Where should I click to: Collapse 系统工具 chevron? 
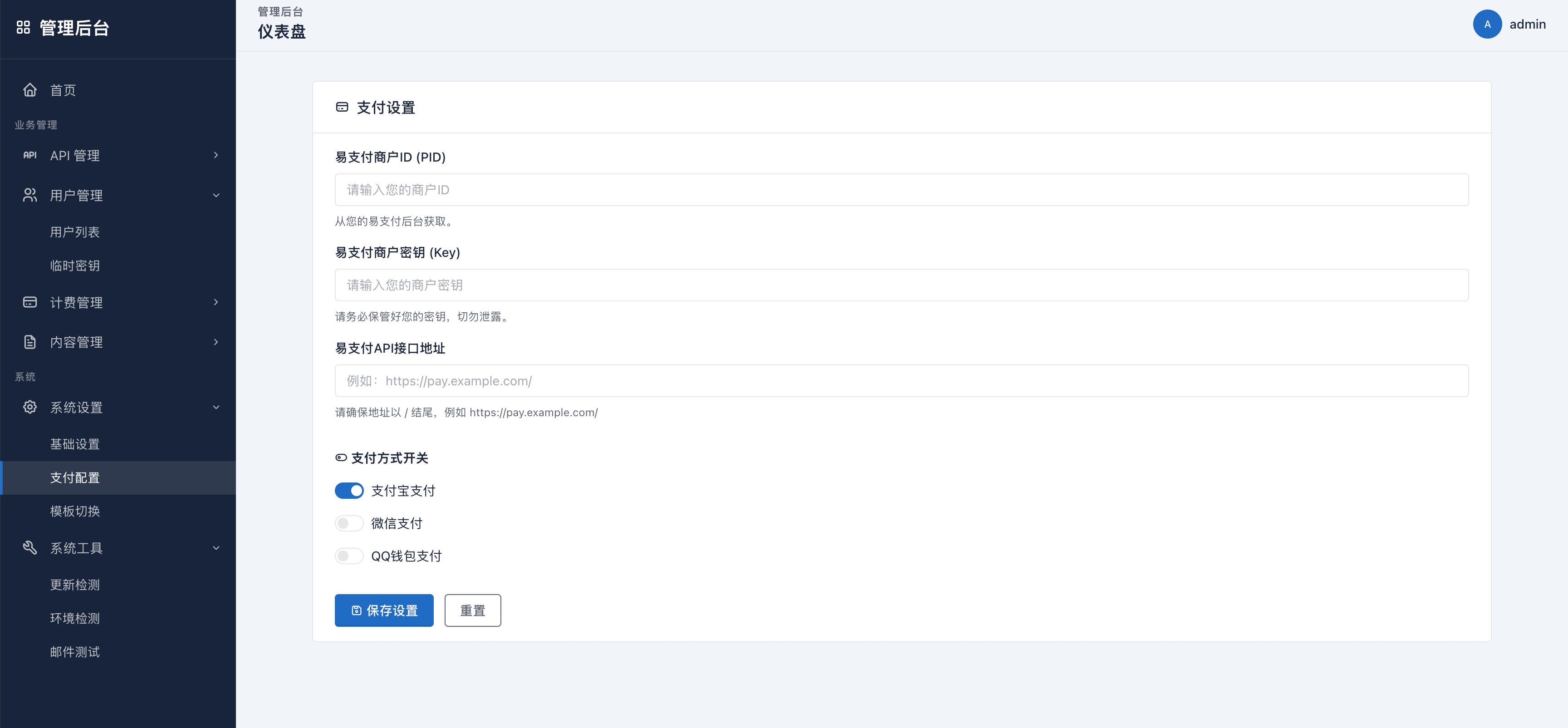[216, 547]
